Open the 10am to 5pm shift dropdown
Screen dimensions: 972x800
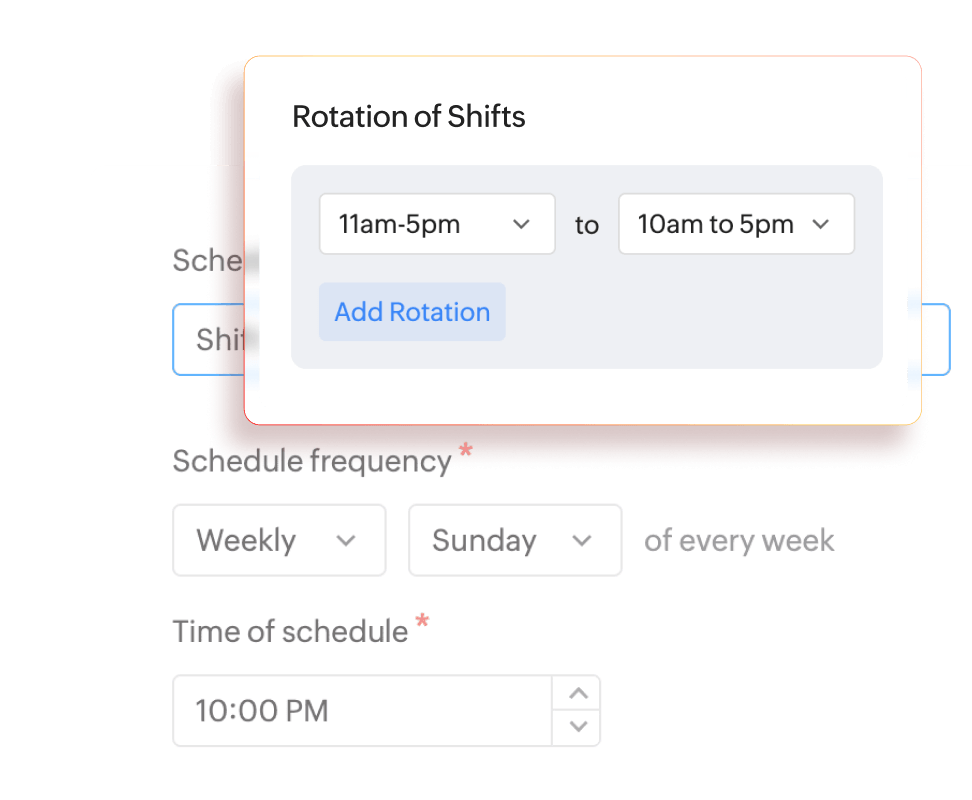tap(736, 224)
